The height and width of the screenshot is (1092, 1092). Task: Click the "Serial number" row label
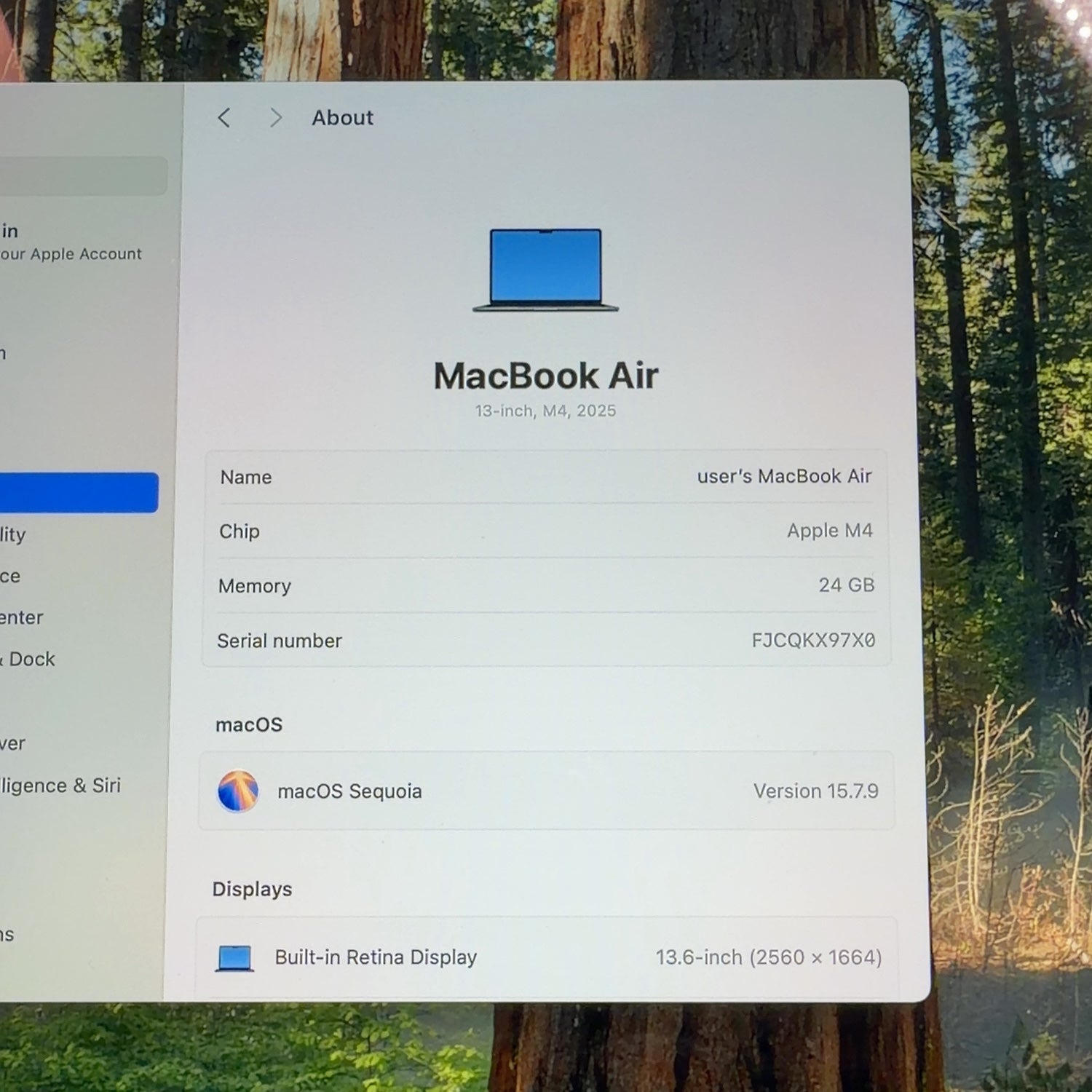[x=280, y=641]
